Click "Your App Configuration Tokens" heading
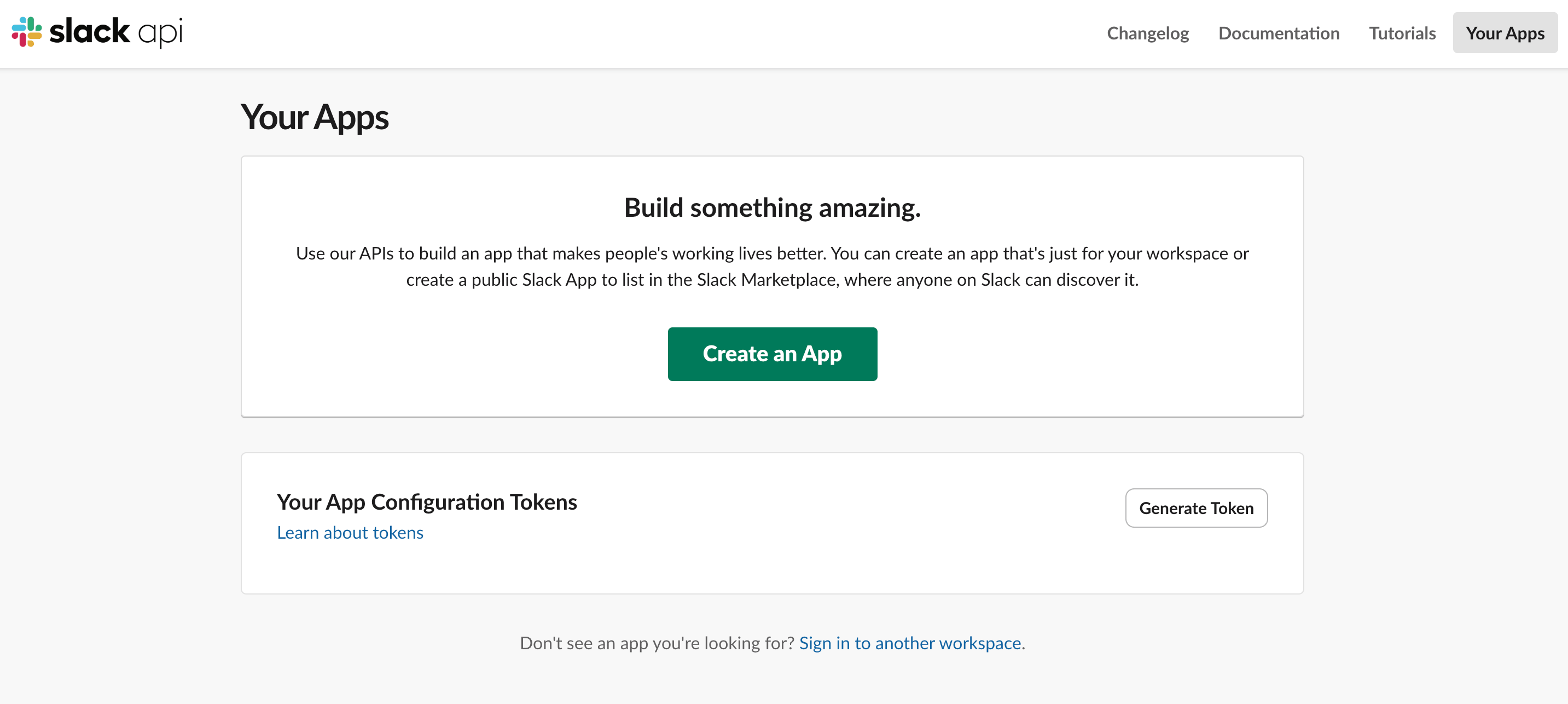 click(427, 502)
